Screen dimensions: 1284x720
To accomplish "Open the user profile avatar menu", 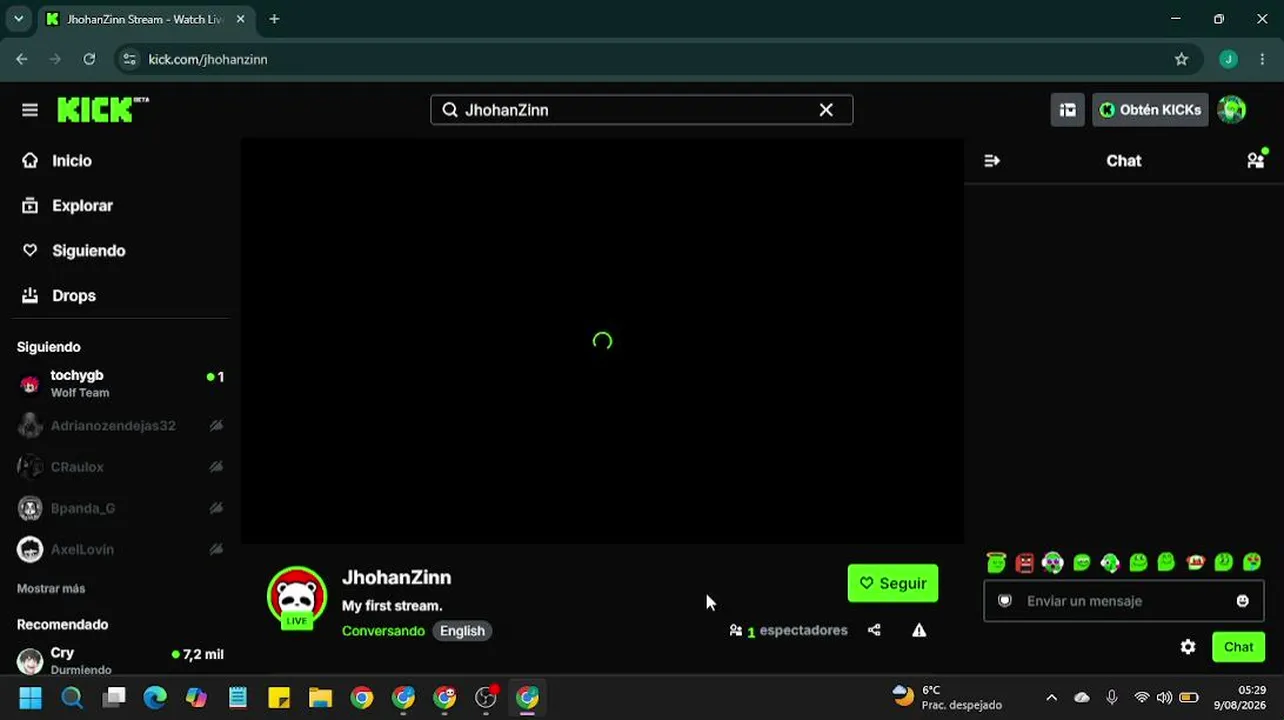I will tap(1232, 110).
